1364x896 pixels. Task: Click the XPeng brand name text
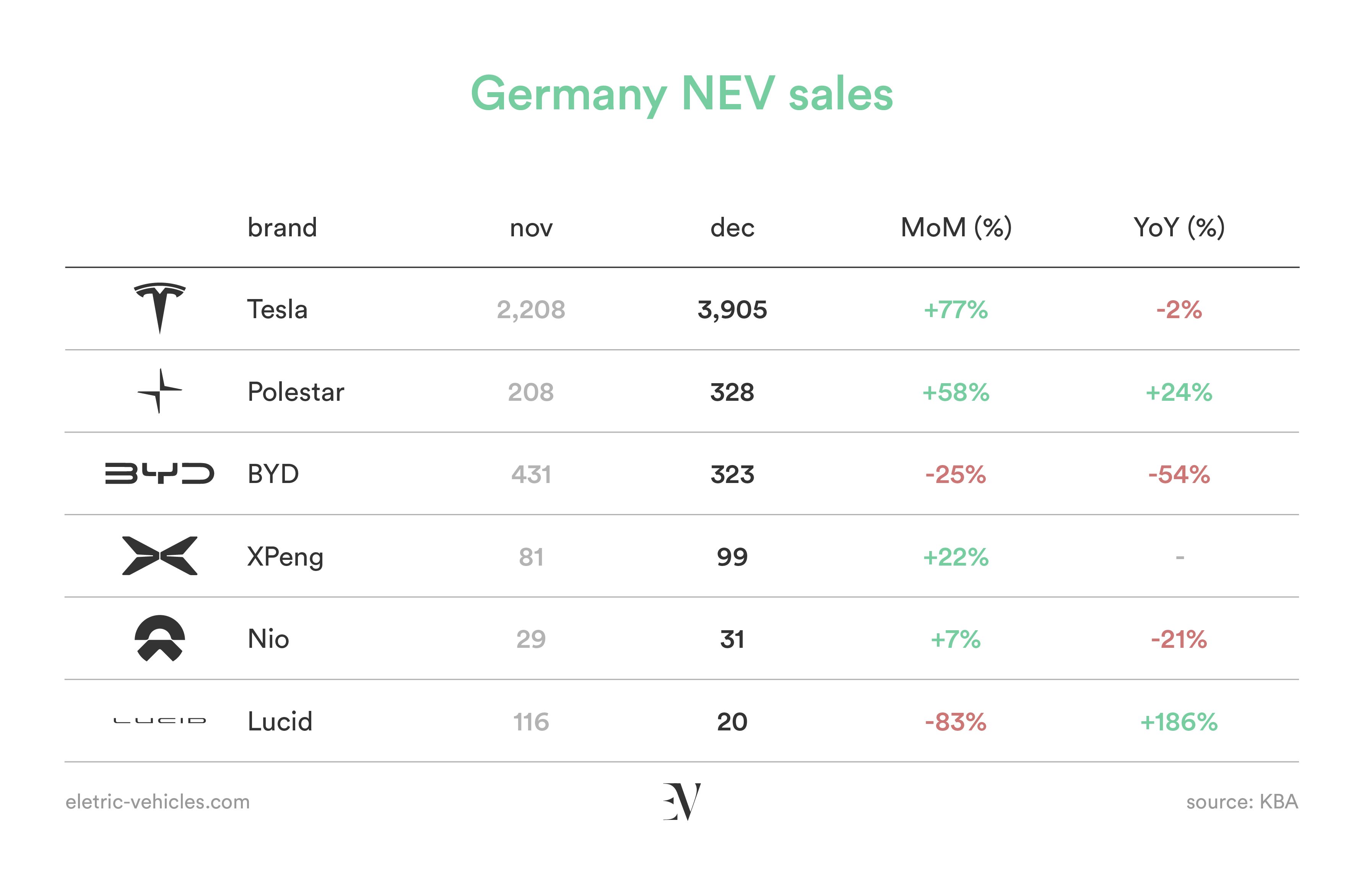pos(285,557)
